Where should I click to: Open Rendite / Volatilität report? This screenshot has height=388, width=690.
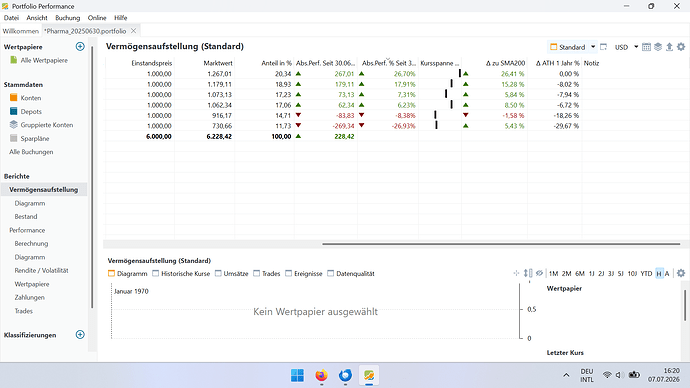point(41,270)
